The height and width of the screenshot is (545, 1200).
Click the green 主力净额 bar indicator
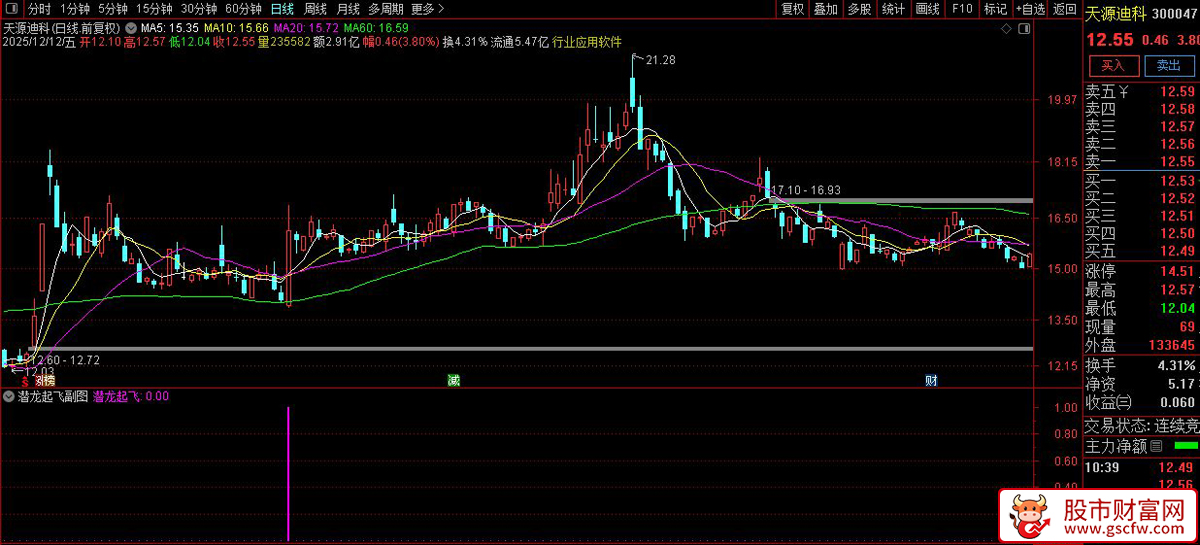(x=1185, y=445)
